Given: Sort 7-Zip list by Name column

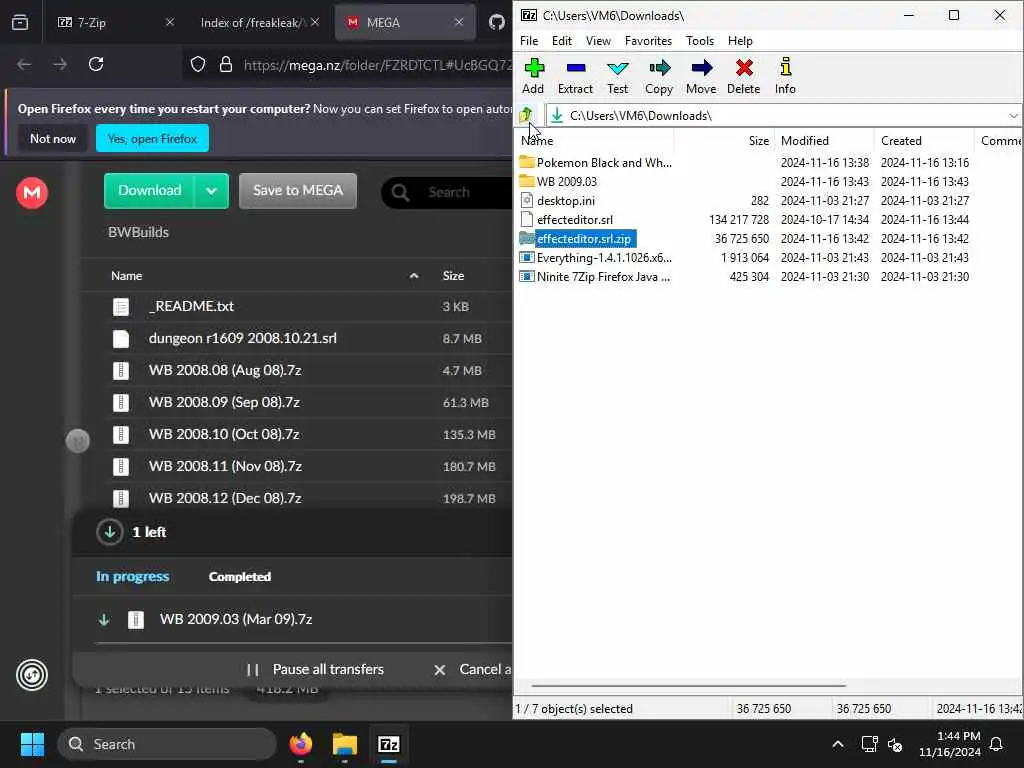Looking at the screenshot, I should (594, 140).
